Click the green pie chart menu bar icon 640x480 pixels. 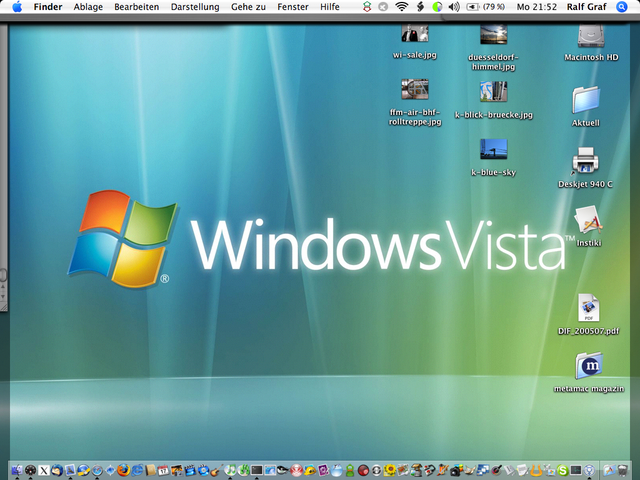coord(437,7)
